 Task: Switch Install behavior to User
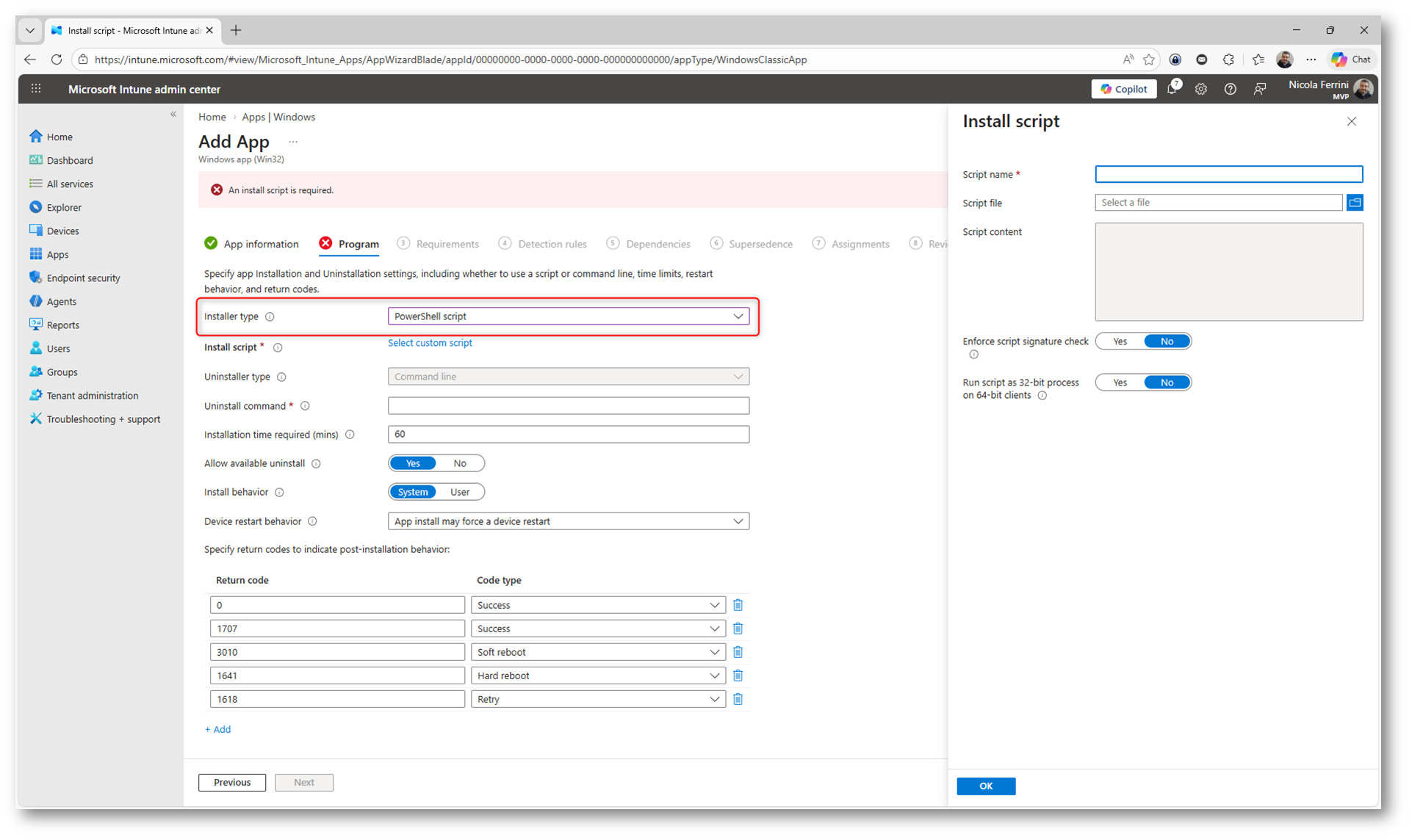459,492
